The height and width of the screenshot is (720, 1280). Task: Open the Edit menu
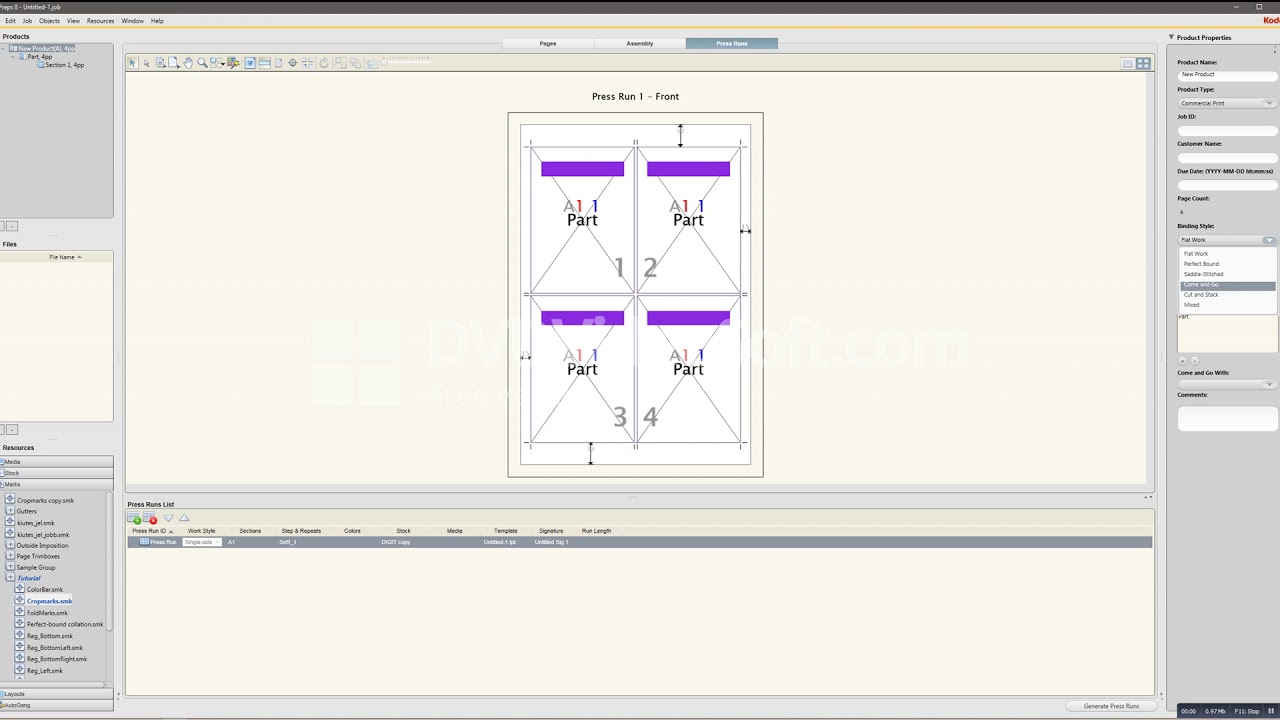point(10,21)
